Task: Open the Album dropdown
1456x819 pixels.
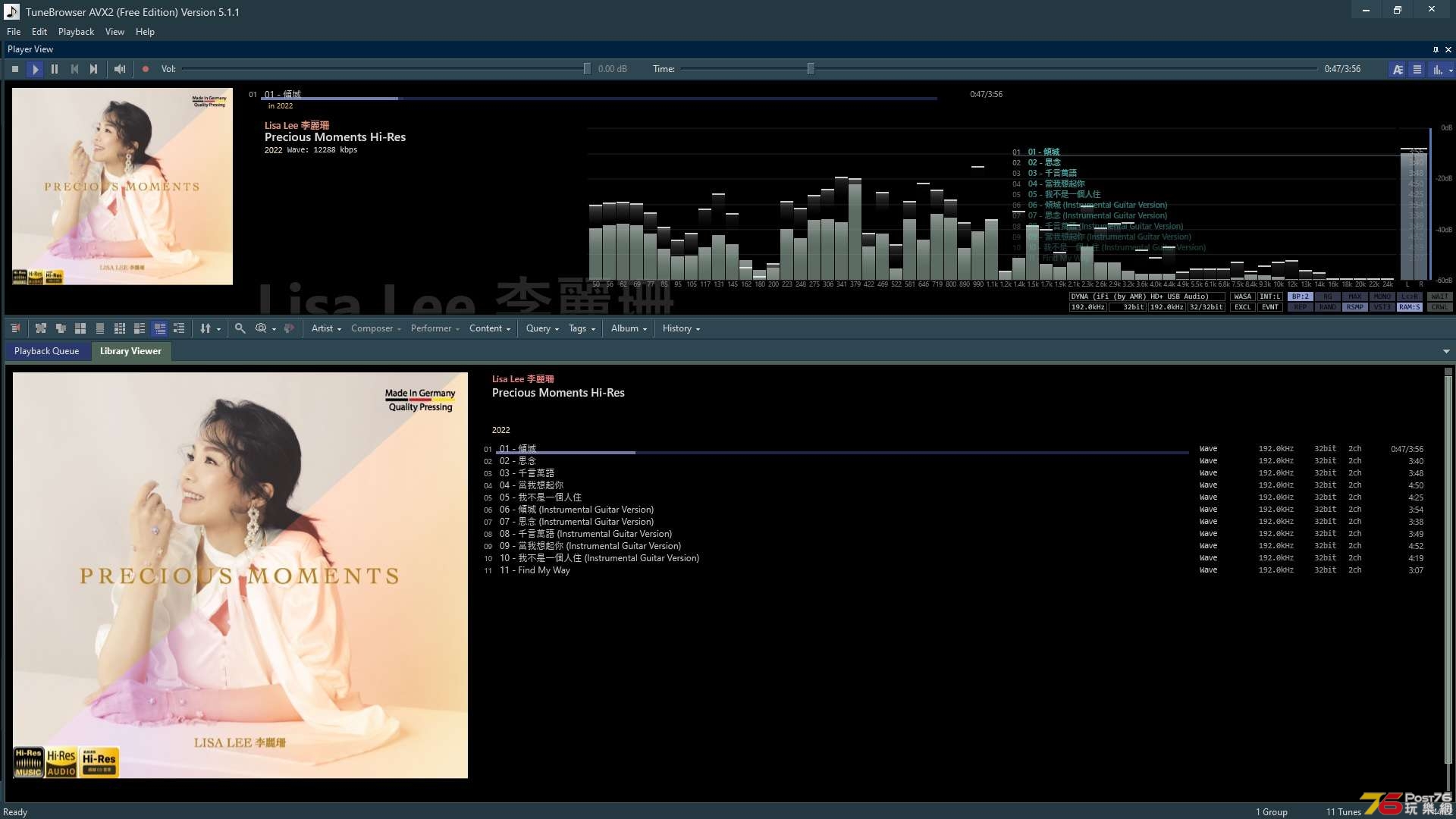Action: pyautogui.click(x=629, y=328)
